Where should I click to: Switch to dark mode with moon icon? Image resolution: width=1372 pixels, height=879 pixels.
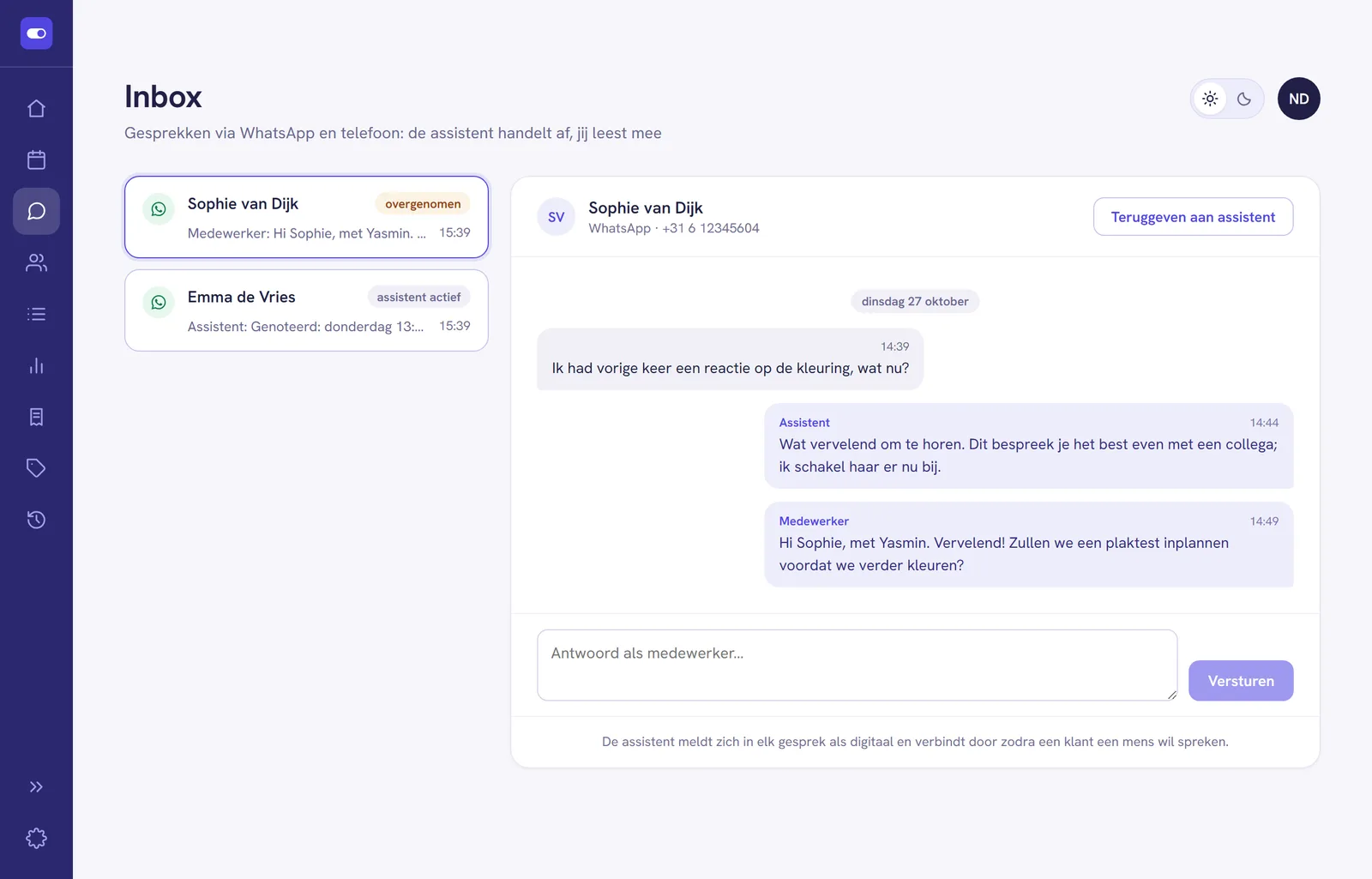coord(1244,99)
